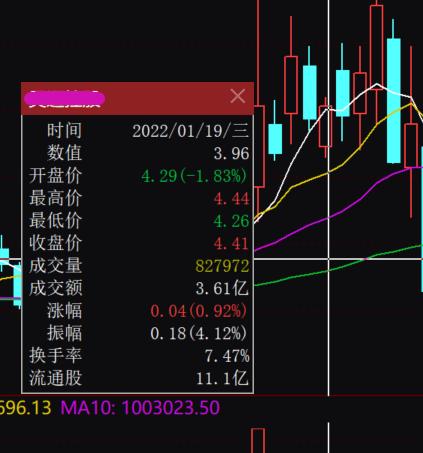This screenshot has height=453, width=423.
Task: Click the 振幅 label
Action: [64, 333]
